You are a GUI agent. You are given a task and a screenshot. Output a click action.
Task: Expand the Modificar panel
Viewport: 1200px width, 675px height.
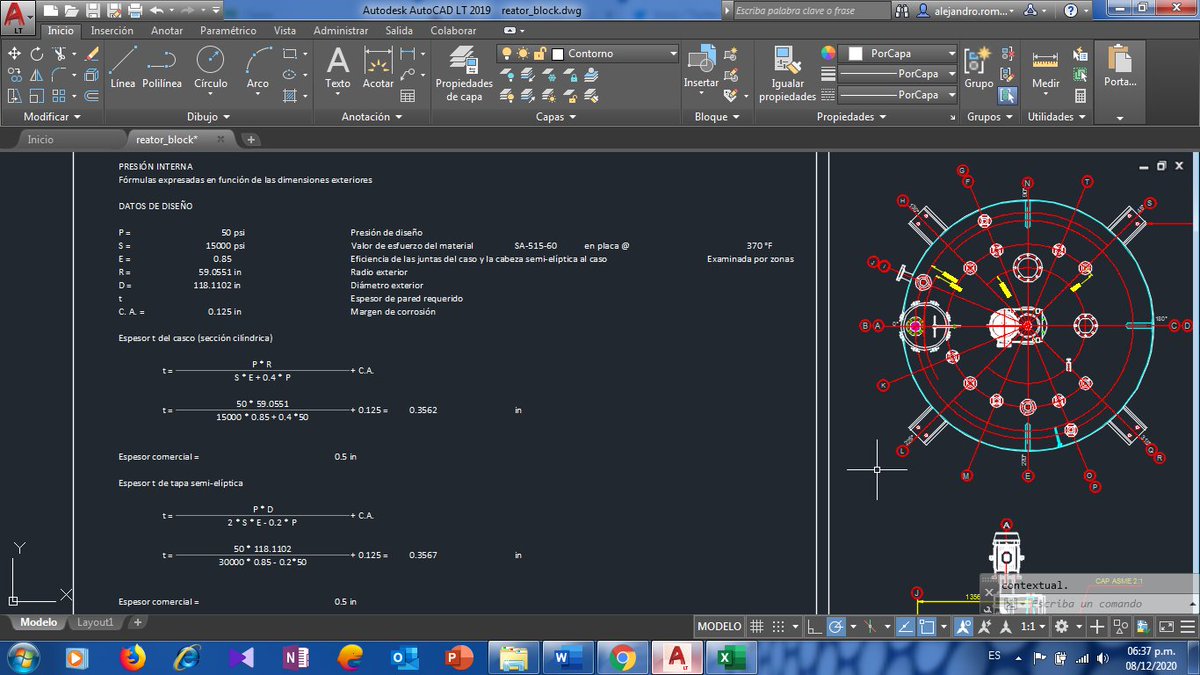(x=52, y=117)
